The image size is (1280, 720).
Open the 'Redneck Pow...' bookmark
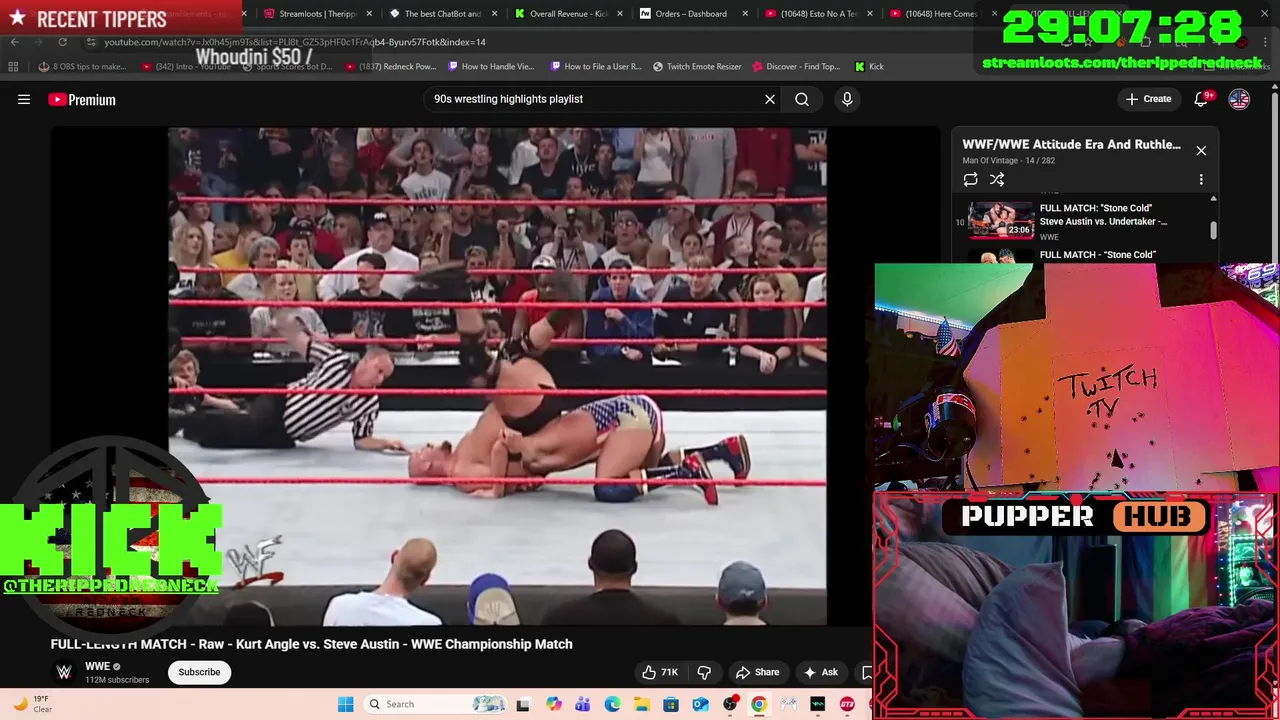coord(391,67)
